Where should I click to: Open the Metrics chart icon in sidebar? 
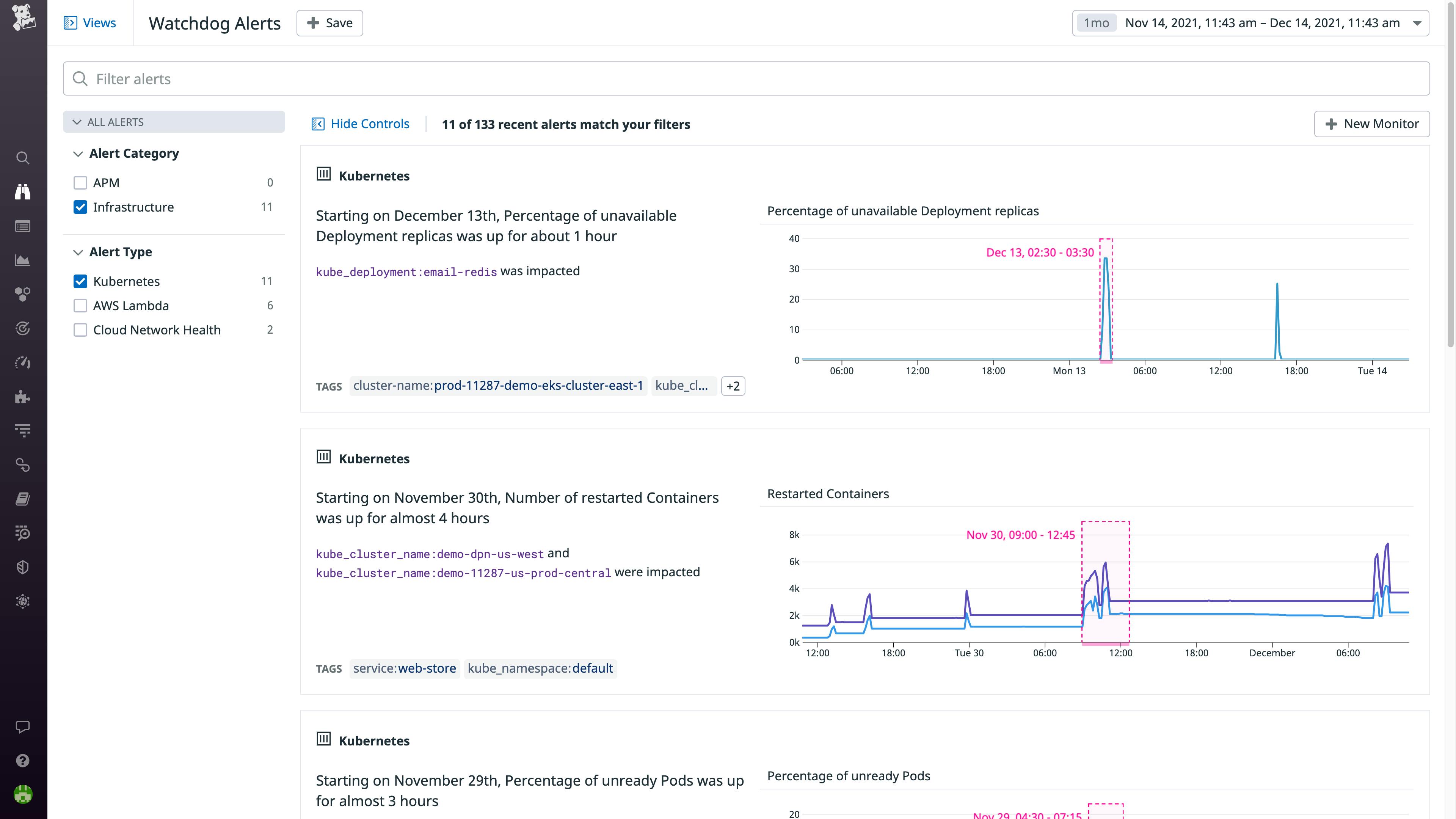(x=23, y=260)
